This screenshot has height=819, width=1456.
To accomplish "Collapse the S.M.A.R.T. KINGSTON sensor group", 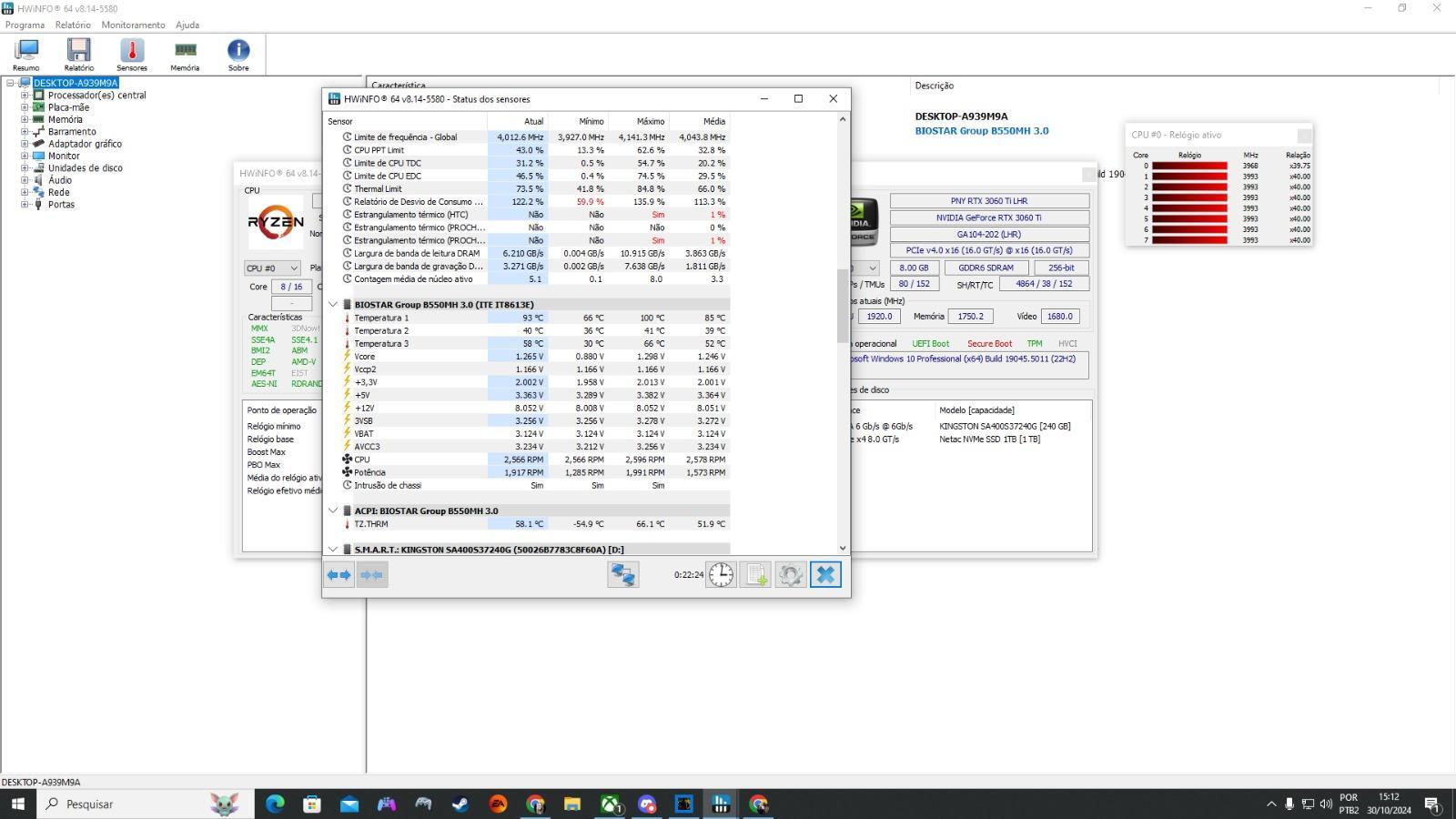I will point(333,550).
